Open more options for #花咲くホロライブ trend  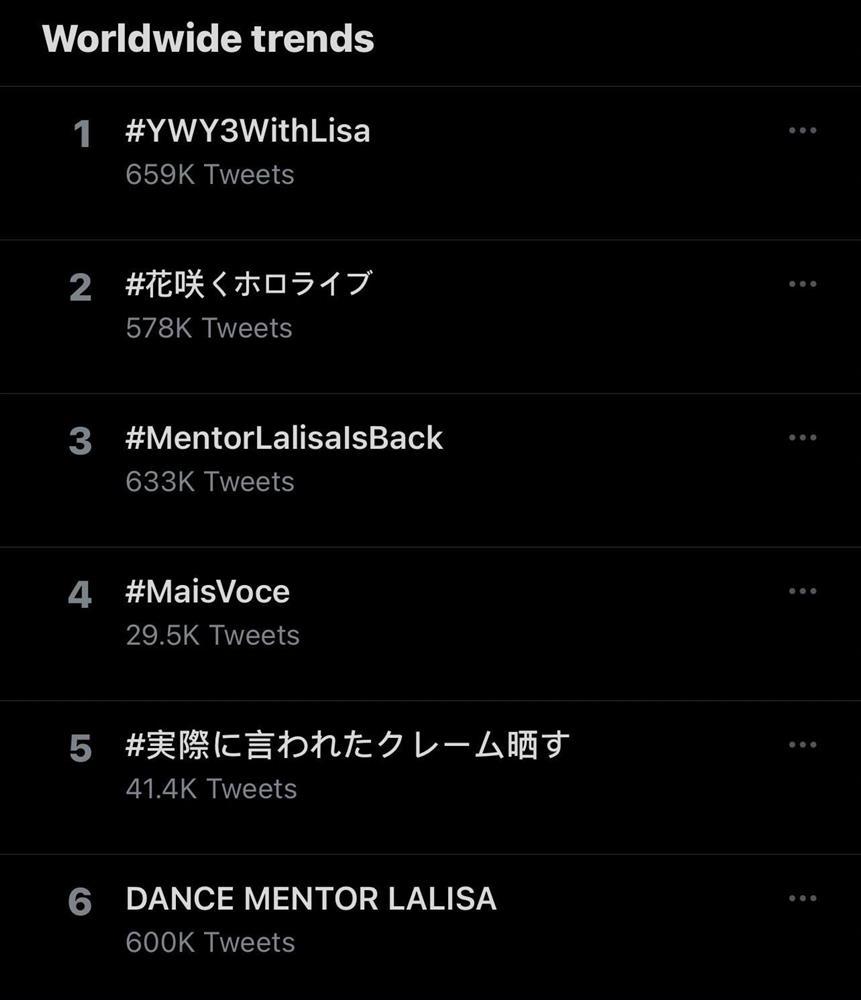802,284
